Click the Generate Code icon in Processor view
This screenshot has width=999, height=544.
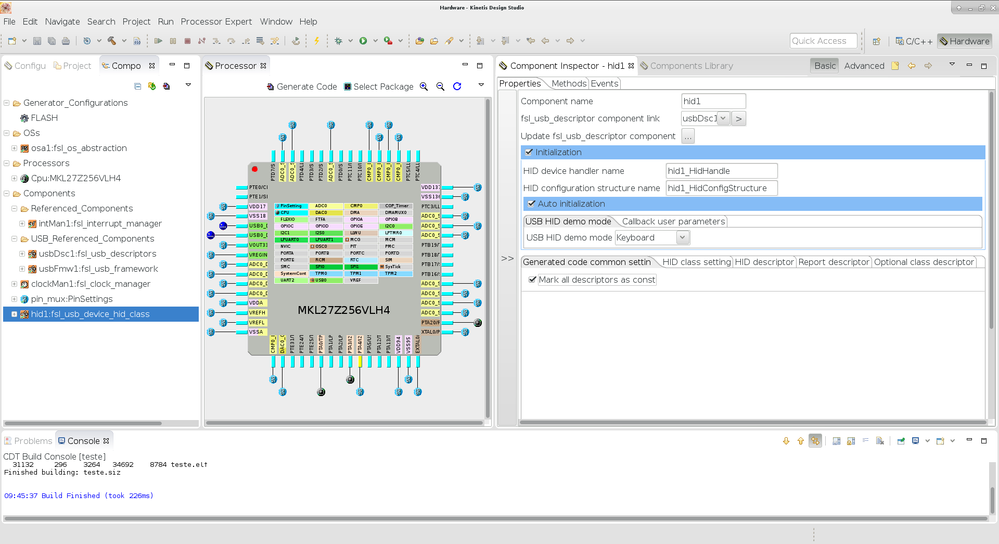coord(270,87)
